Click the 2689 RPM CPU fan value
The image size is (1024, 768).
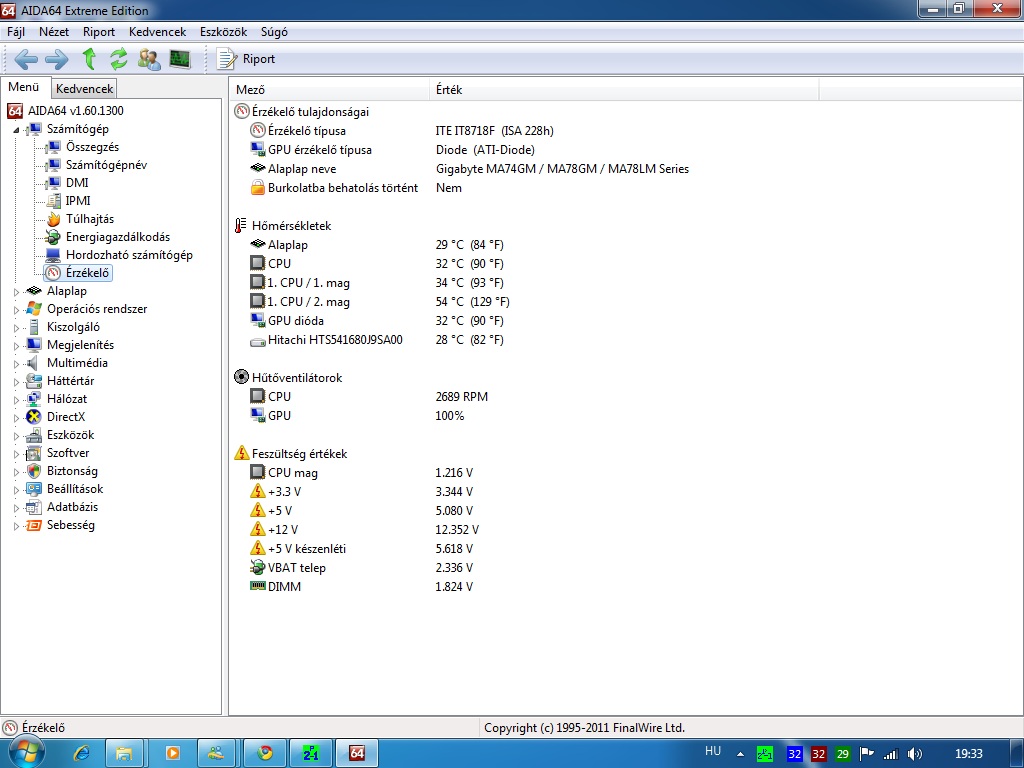[462, 397]
